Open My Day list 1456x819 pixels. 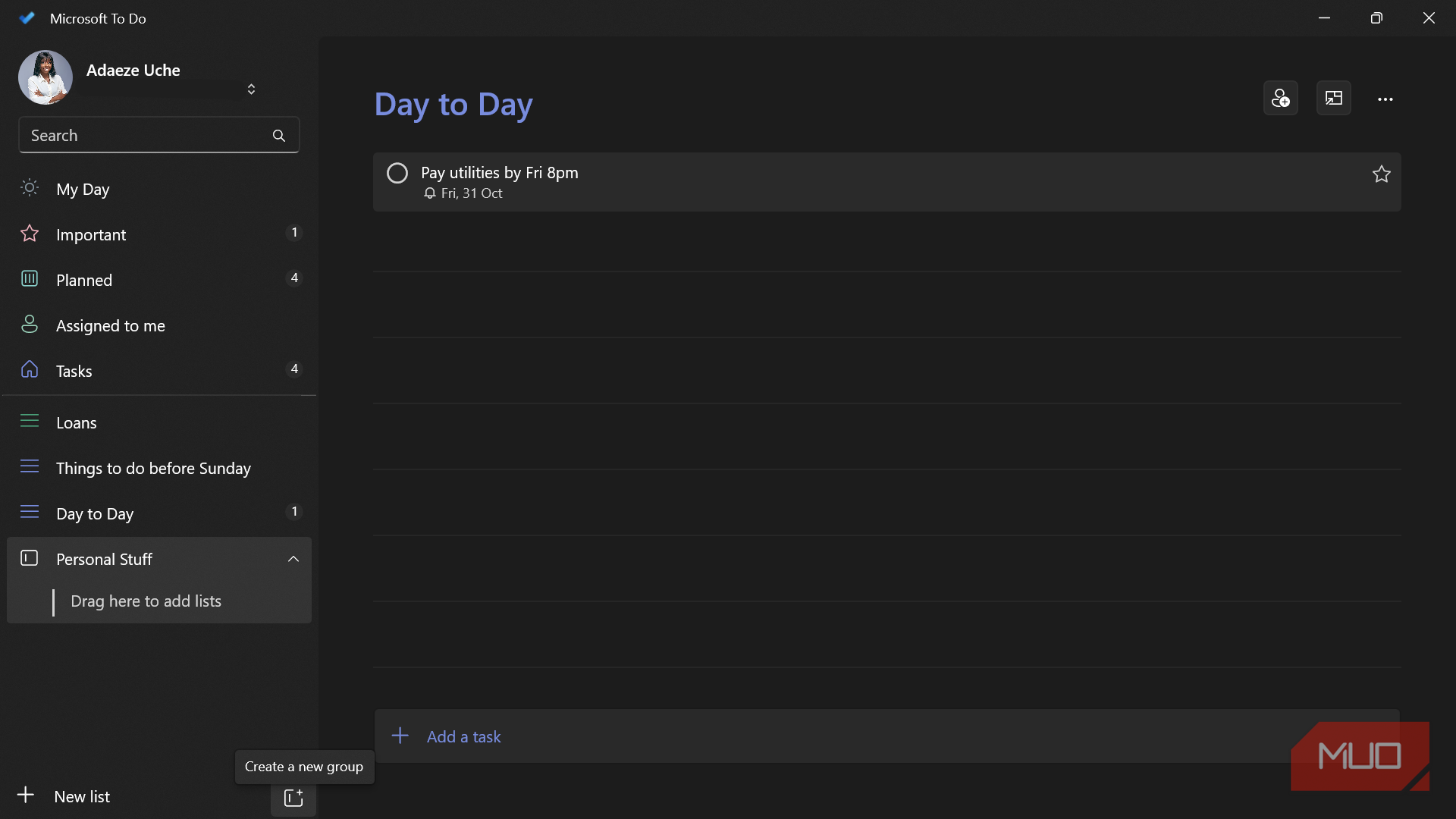[159, 189]
